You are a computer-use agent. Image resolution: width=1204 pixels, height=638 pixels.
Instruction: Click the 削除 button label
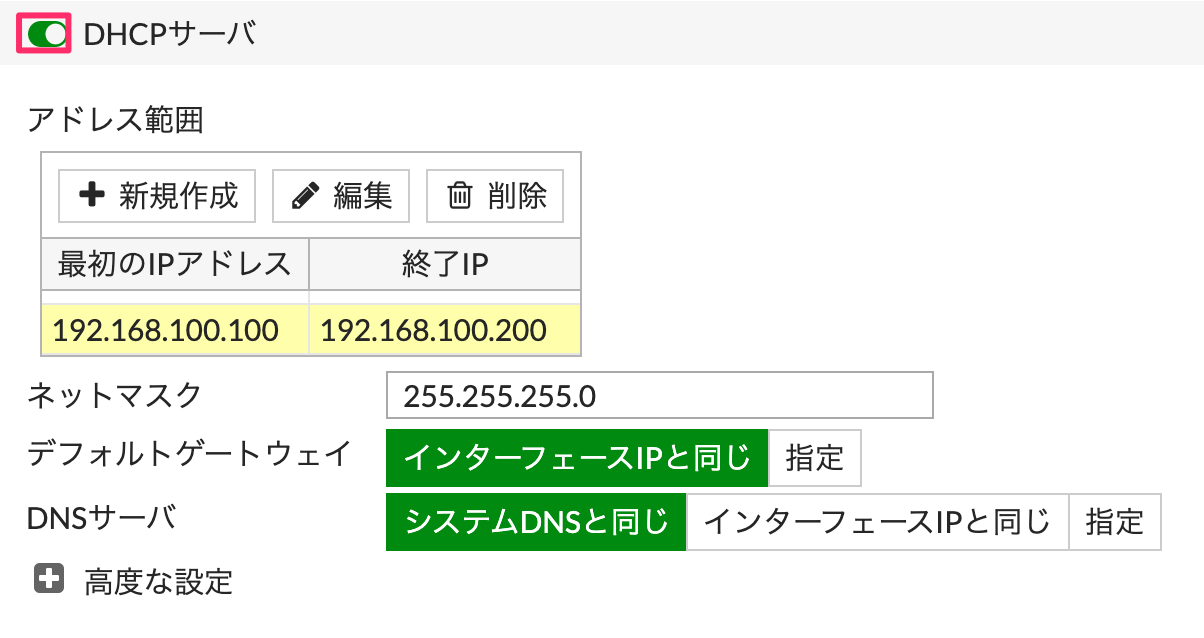[x=517, y=195]
